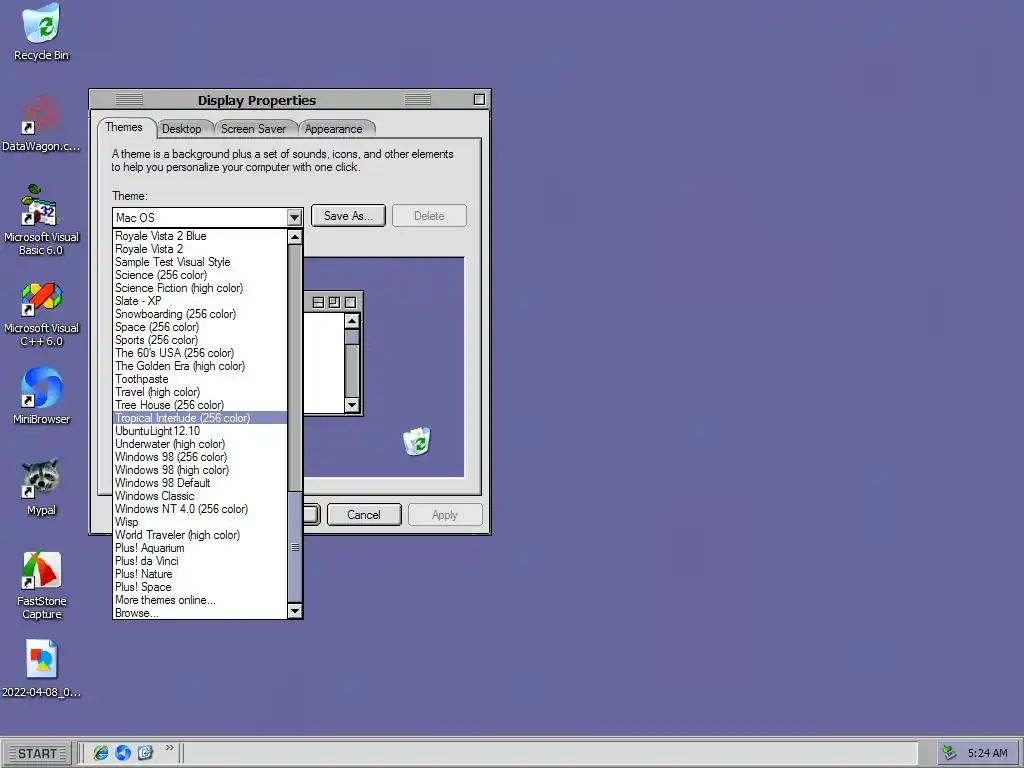The width and height of the screenshot is (1024, 768).
Task: Choose Travel (high color) theme
Action: (x=200, y=392)
